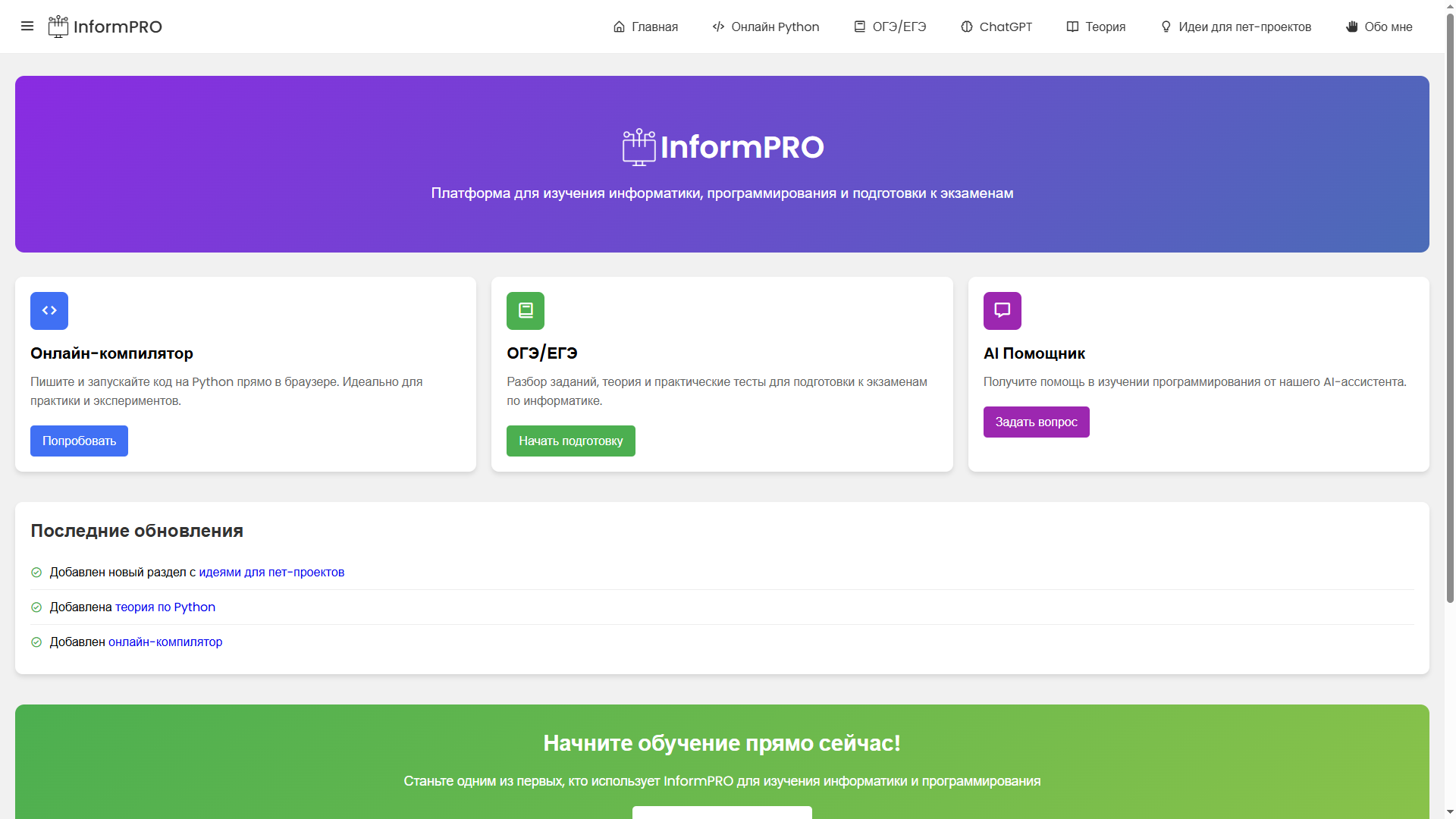Image resolution: width=1456 pixels, height=819 pixels.
Task: Open Онлайн Python menu item
Action: pyautogui.click(x=766, y=27)
